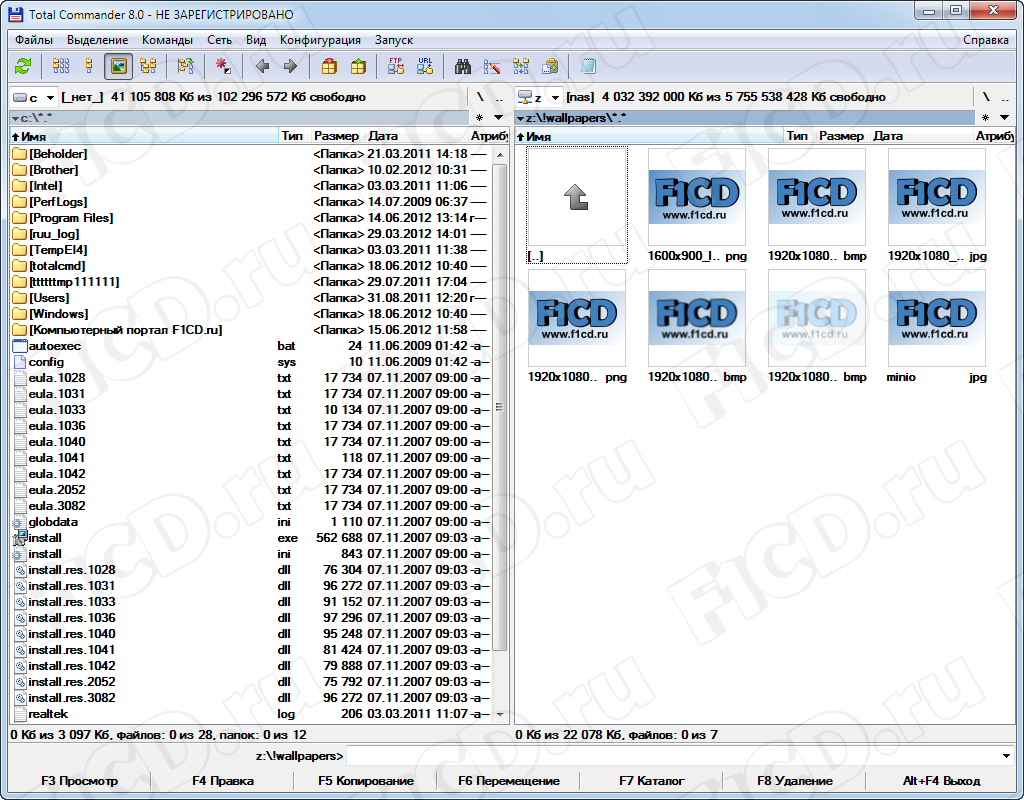Click right panel favorites asterisk button
Screen dimensions: 1024x800
(985, 118)
